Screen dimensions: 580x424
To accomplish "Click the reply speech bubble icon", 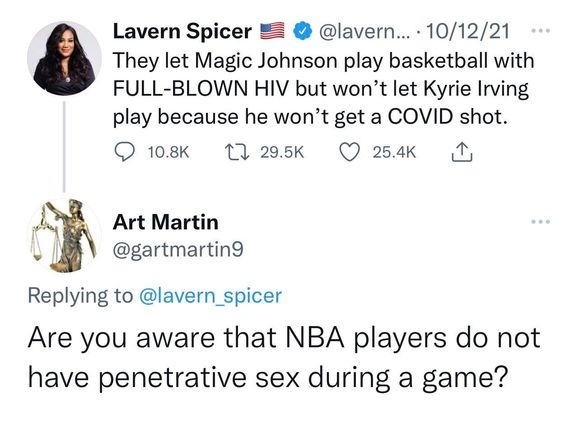I will pyautogui.click(x=124, y=152).
